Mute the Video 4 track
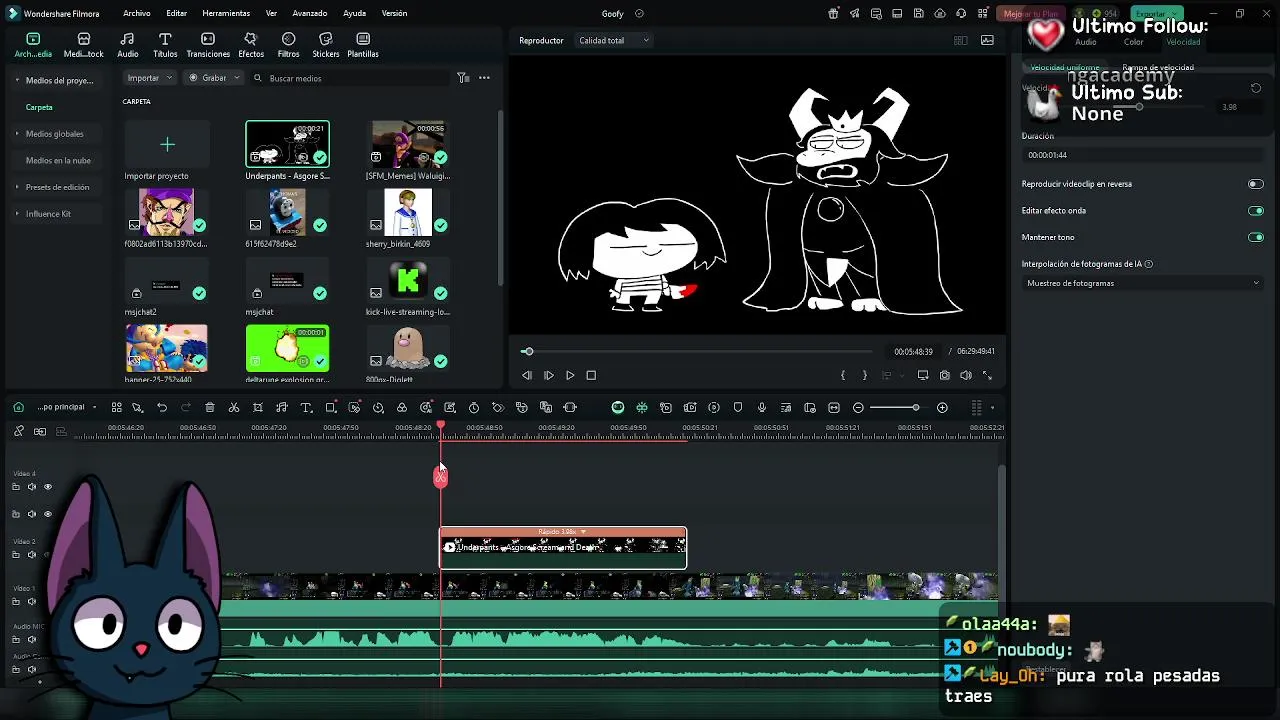This screenshot has width=1280, height=720. (x=31, y=487)
